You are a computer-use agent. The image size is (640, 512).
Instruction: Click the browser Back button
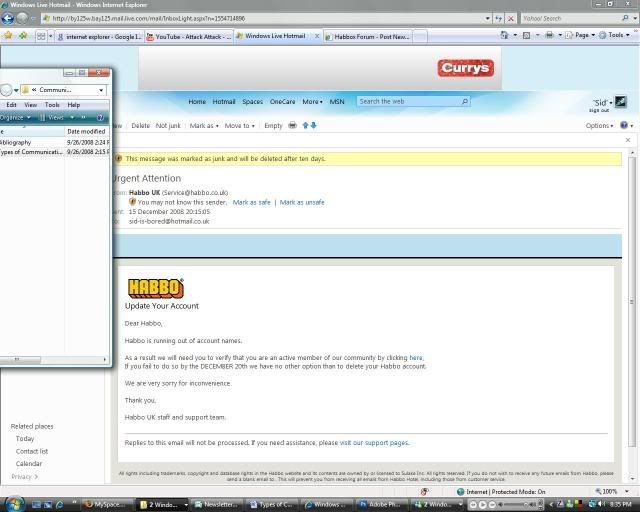point(7,18)
